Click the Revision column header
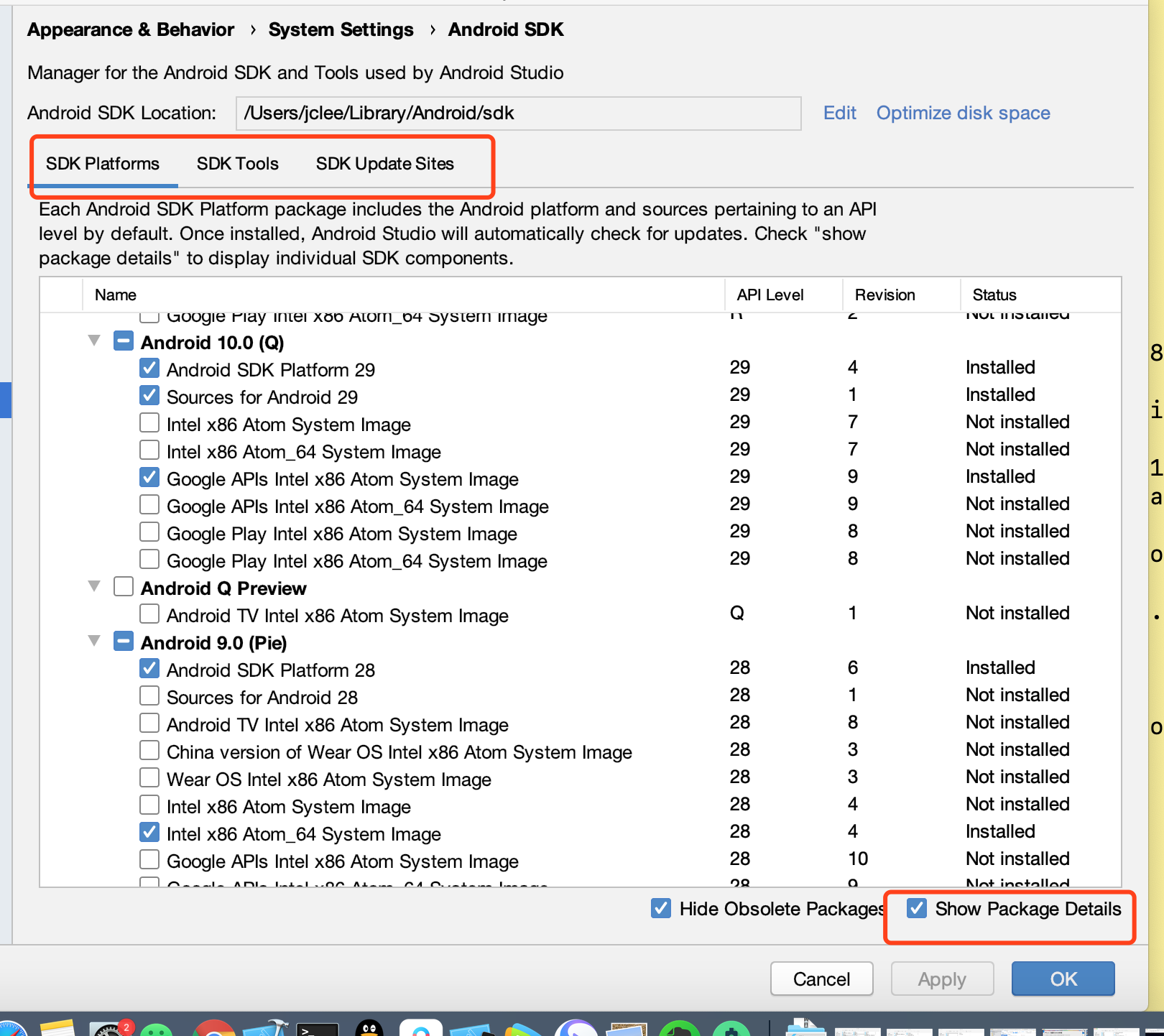1164x1036 pixels. click(902, 295)
